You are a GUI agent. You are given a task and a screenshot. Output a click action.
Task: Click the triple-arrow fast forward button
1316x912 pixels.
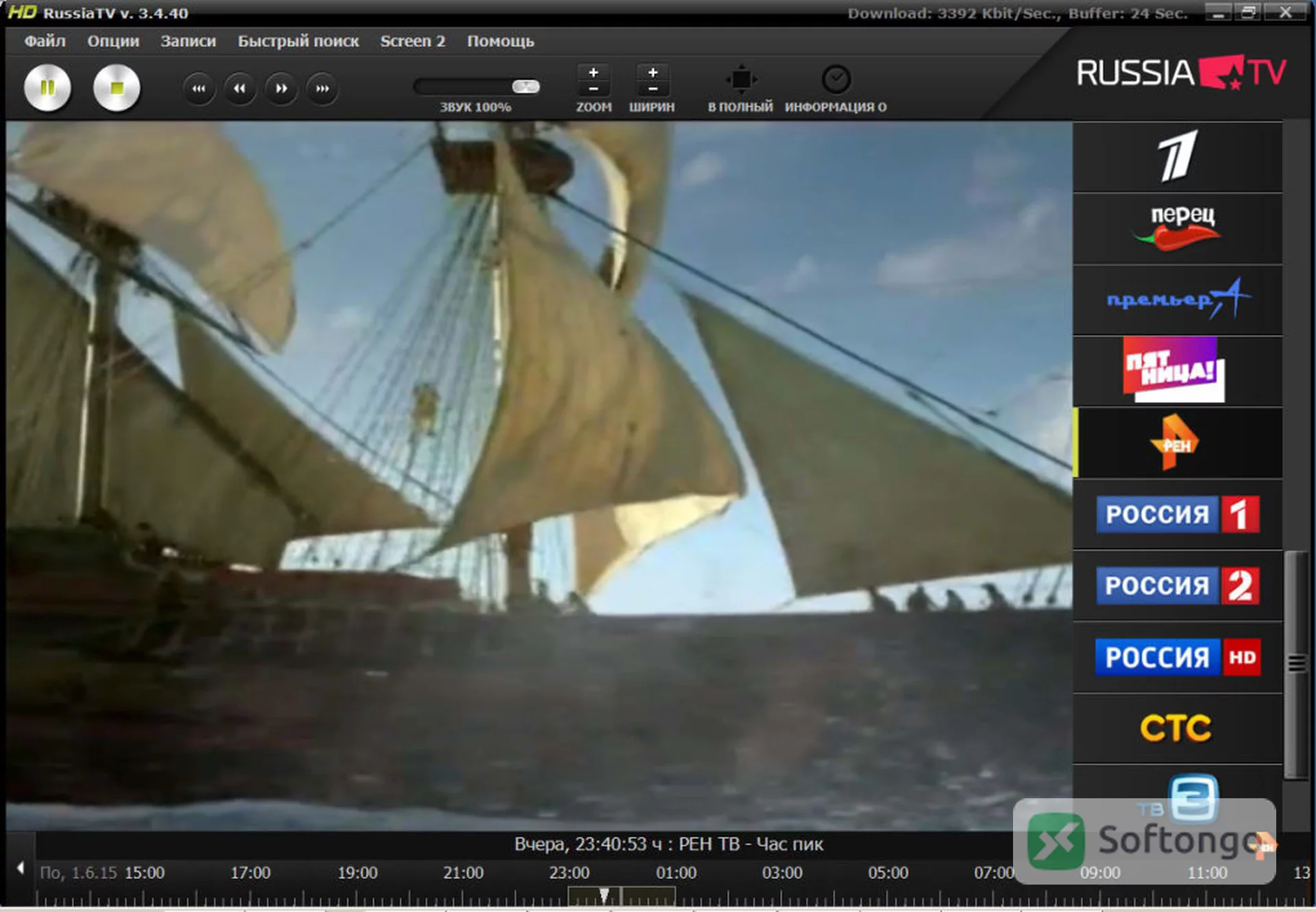[x=322, y=88]
